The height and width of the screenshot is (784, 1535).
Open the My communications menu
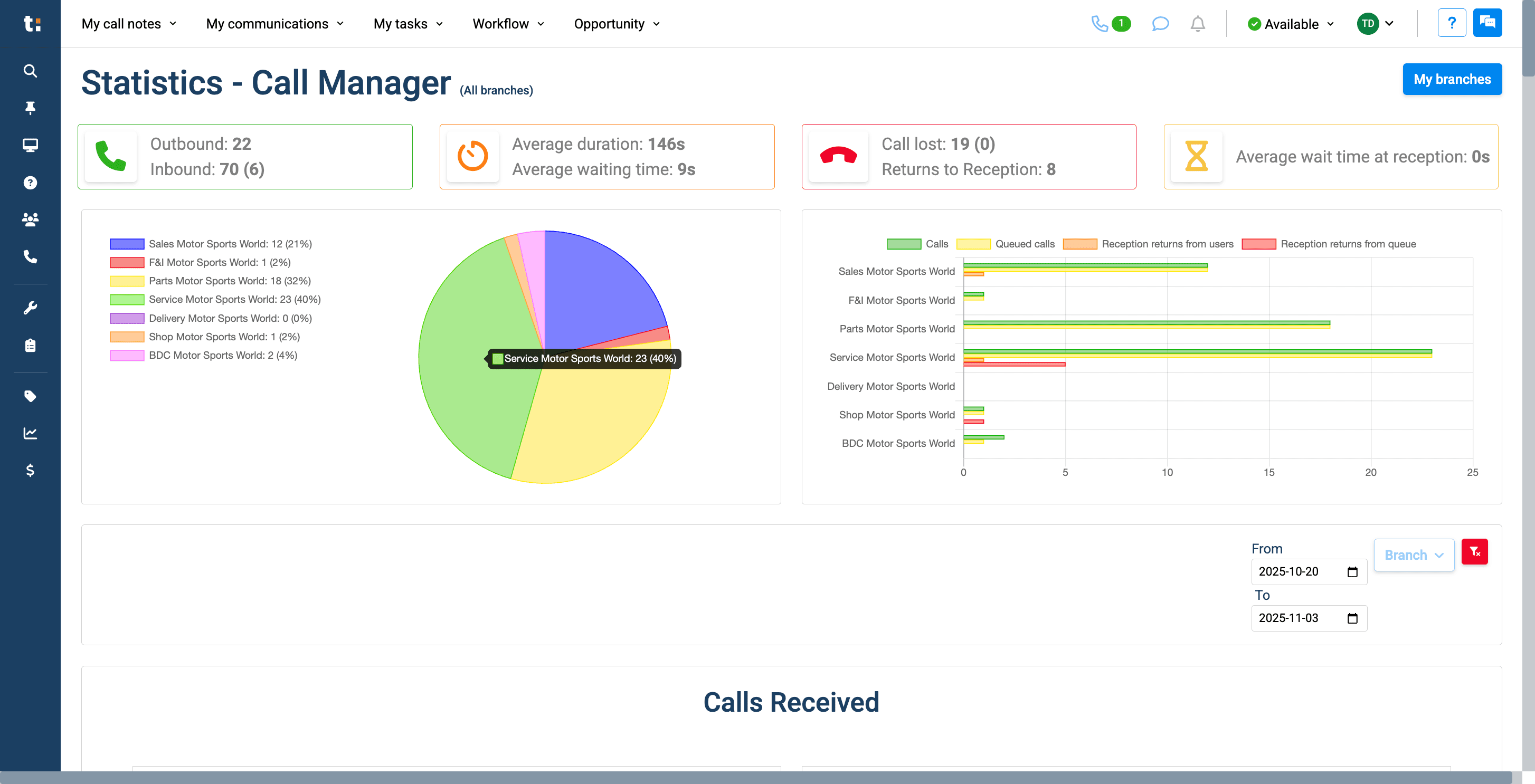[276, 24]
